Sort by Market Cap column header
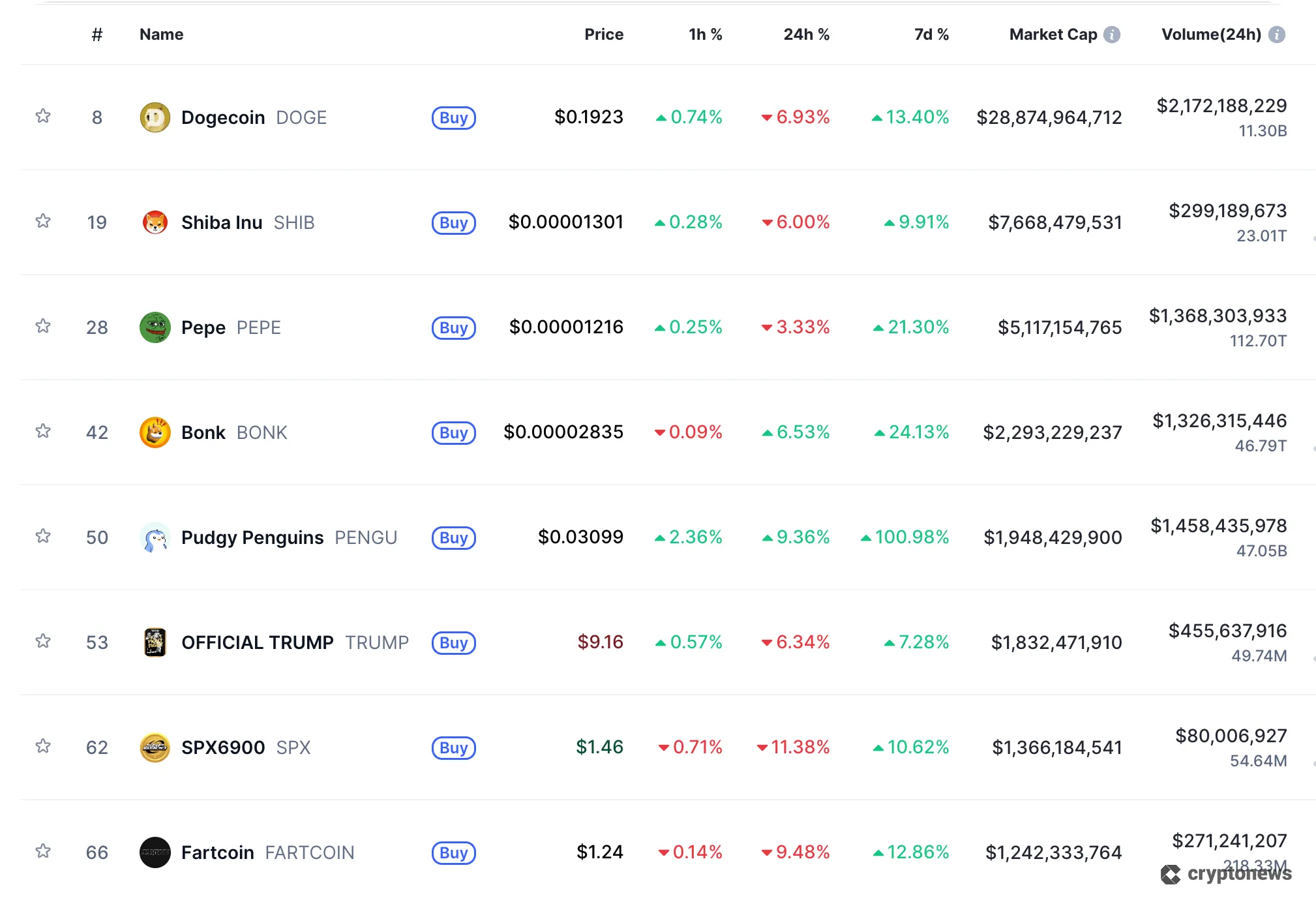The image size is (1316, 904). click(1053, 35)
